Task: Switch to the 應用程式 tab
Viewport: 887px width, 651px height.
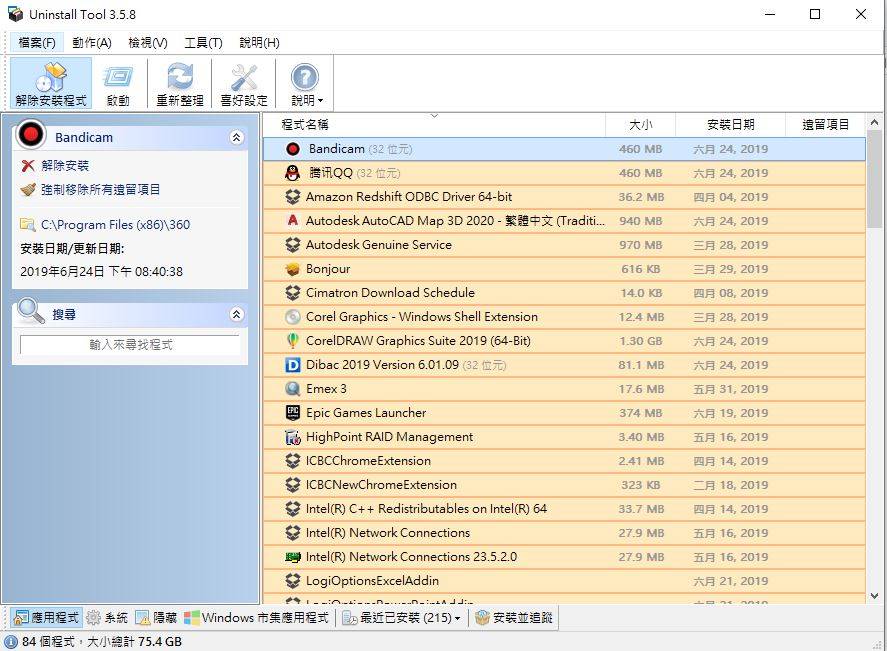Action: [x=46, y=618]
